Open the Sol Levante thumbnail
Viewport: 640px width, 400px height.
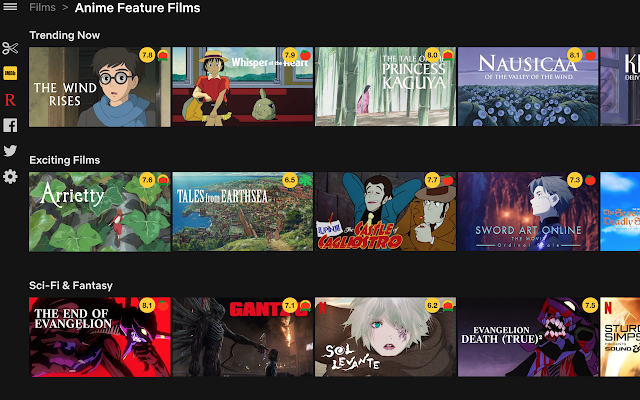[x=385, y=337]
